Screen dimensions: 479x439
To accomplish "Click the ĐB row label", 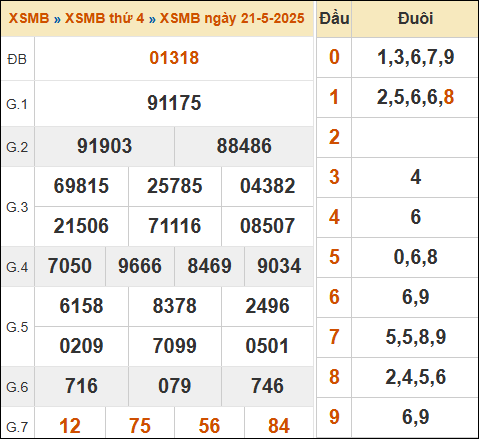I will 17,59.
